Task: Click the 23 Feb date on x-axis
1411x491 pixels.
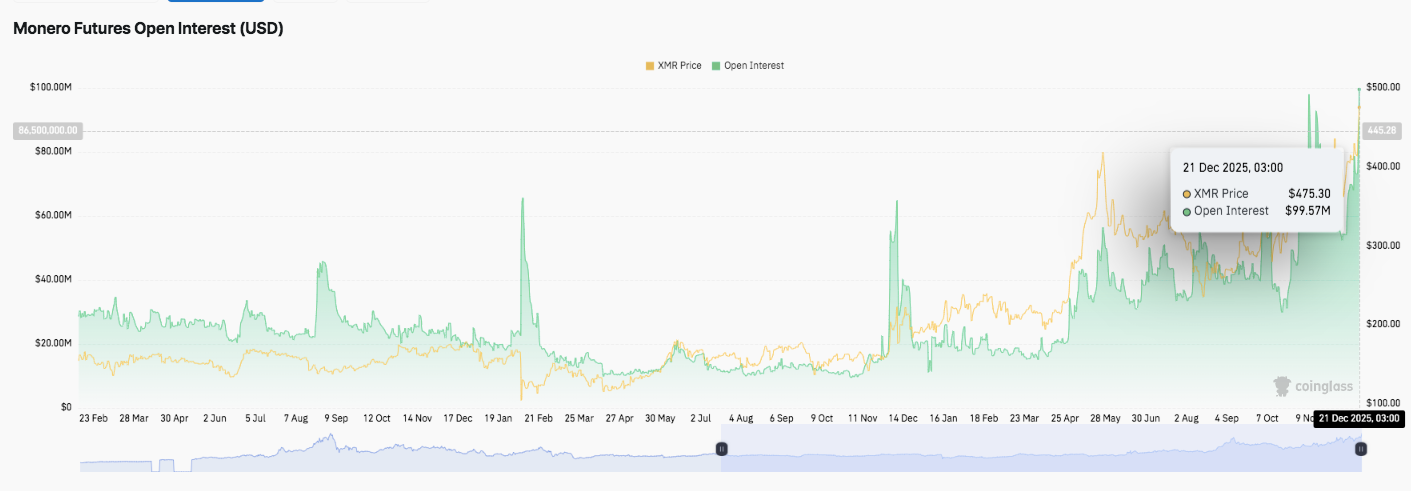Action: point(95,419)
